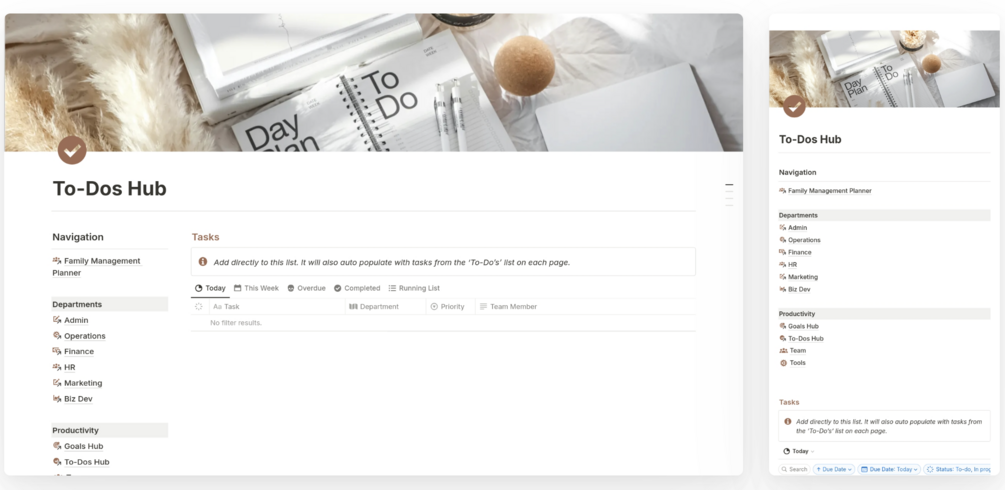Click the page outline markers beside the title
This screenshot has height=490, width=1005.
[729, 195]
